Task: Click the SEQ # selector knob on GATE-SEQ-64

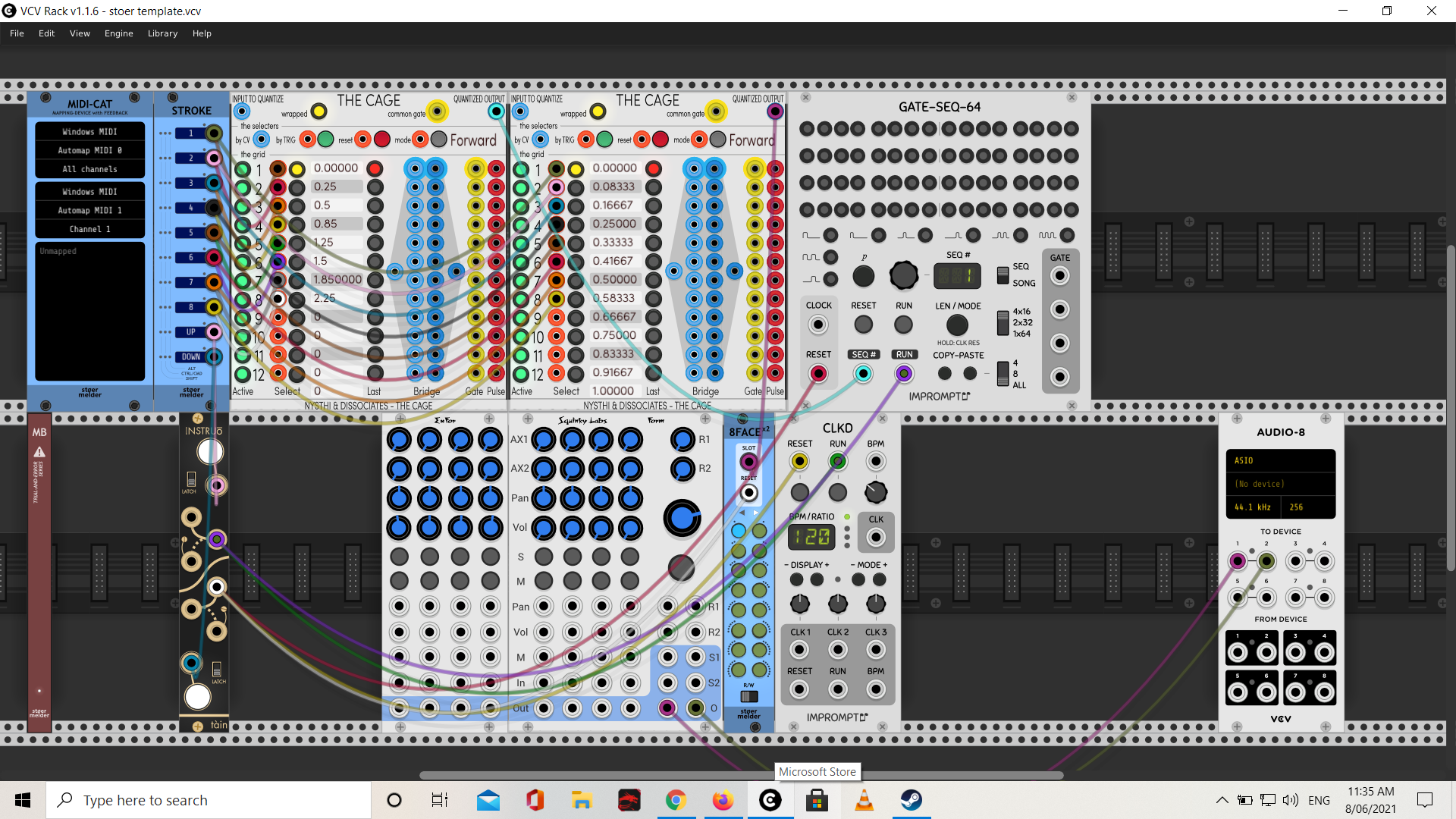Action: 903,275
